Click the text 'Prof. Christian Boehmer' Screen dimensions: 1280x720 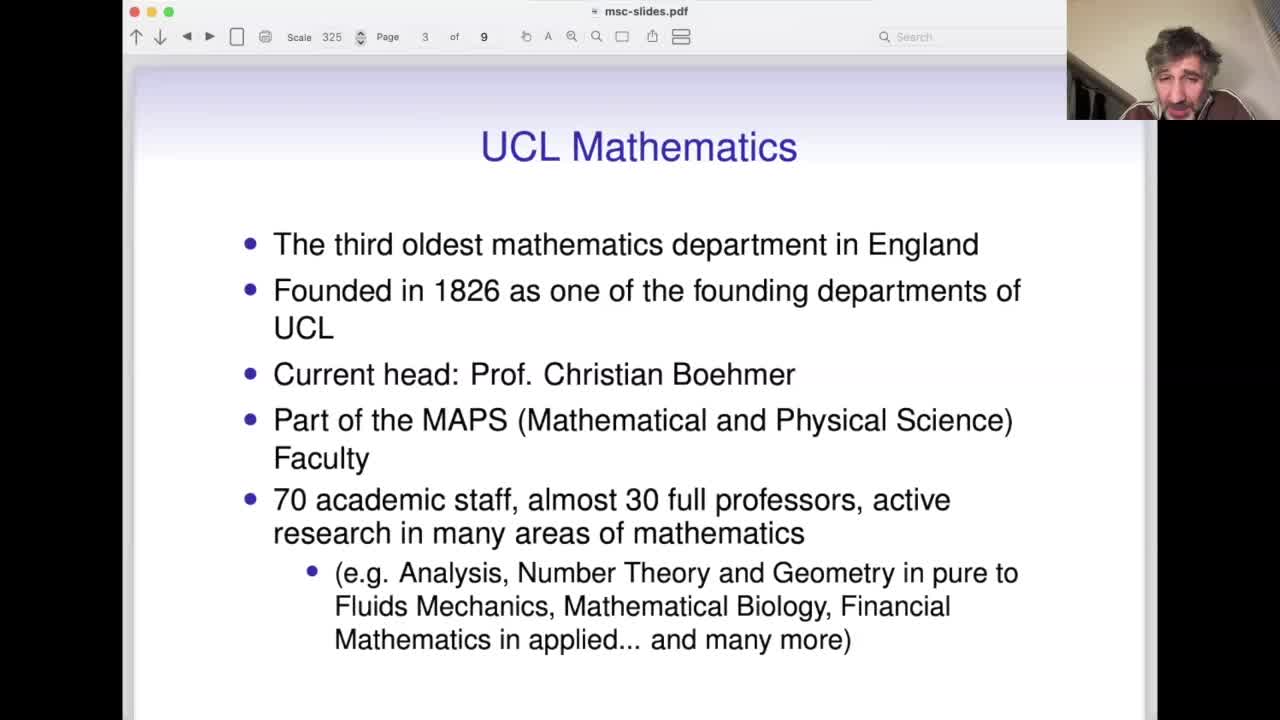[633, 374]
